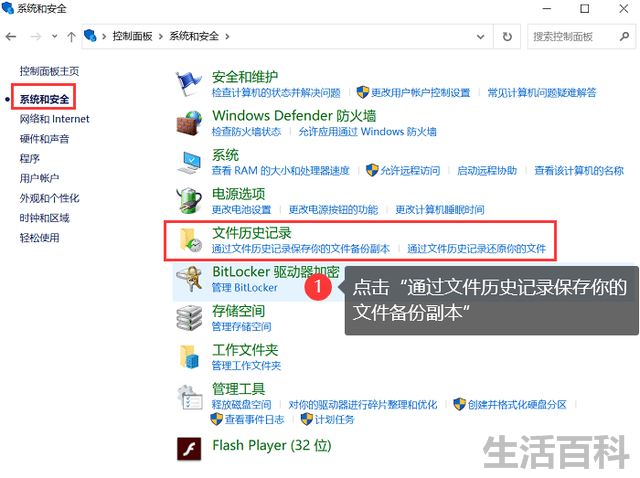Screen dimensions: 640x478
Task: Click the search magnifier icon
Action: click(x=624, y=37)
